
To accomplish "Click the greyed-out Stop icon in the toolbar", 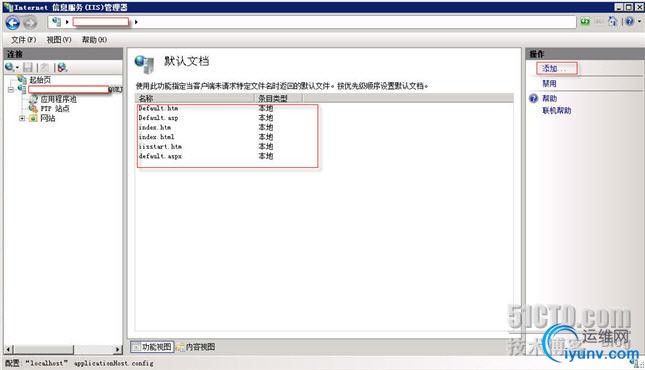I will 599,21.
